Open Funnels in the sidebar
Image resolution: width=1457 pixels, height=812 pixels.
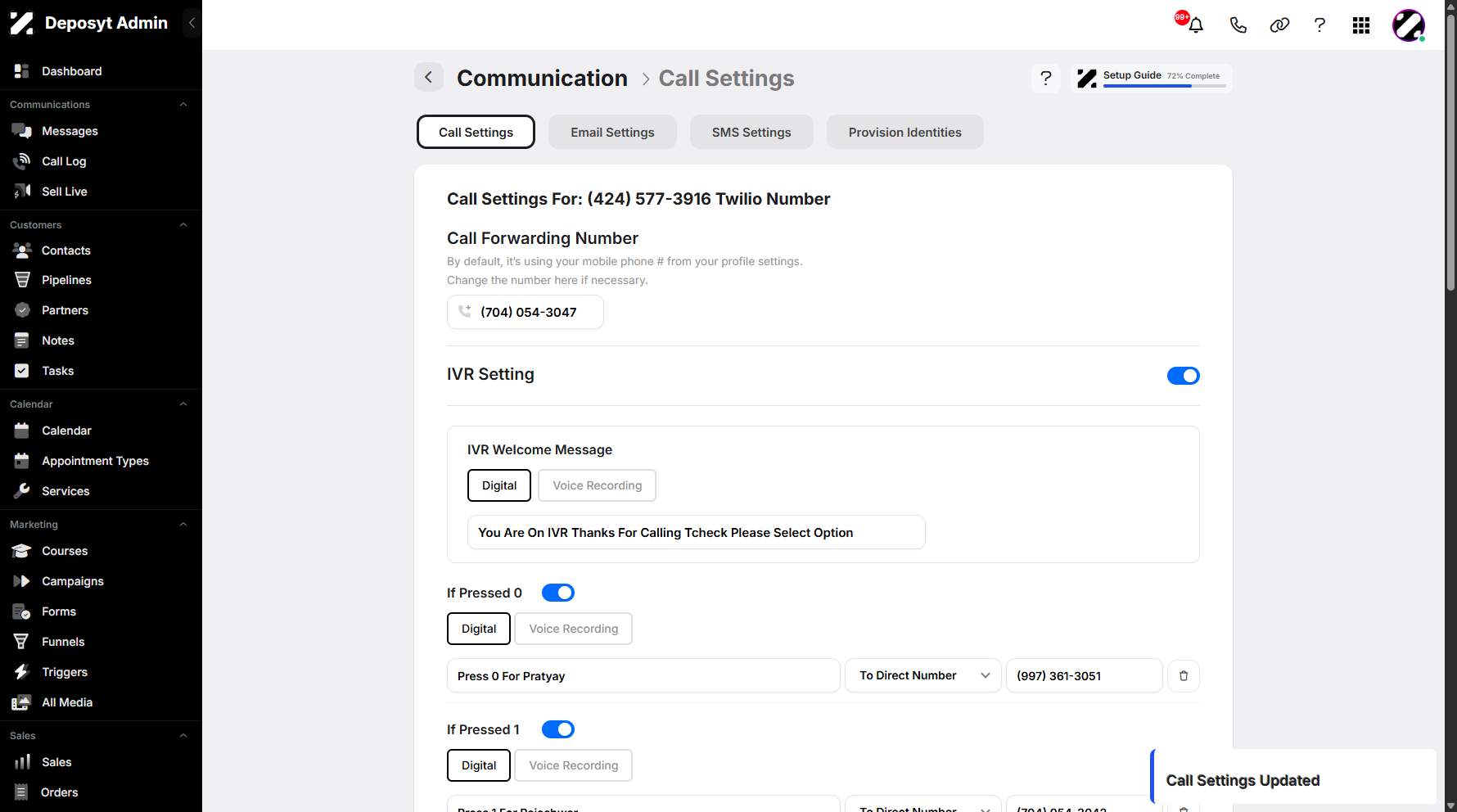[x=63, y=642]
